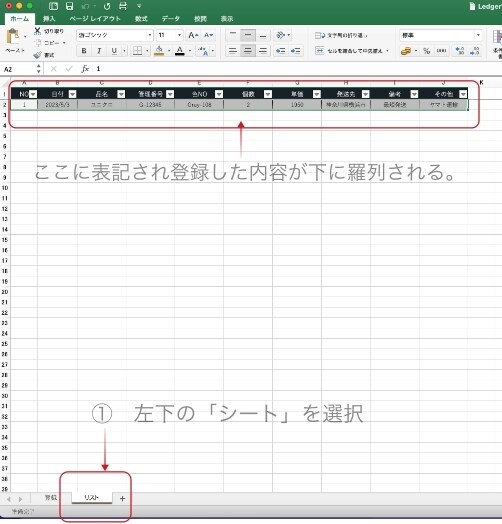This screenshot has height=524, width=502.
Task: Open the font name dropdown
Action: (150, 35)
